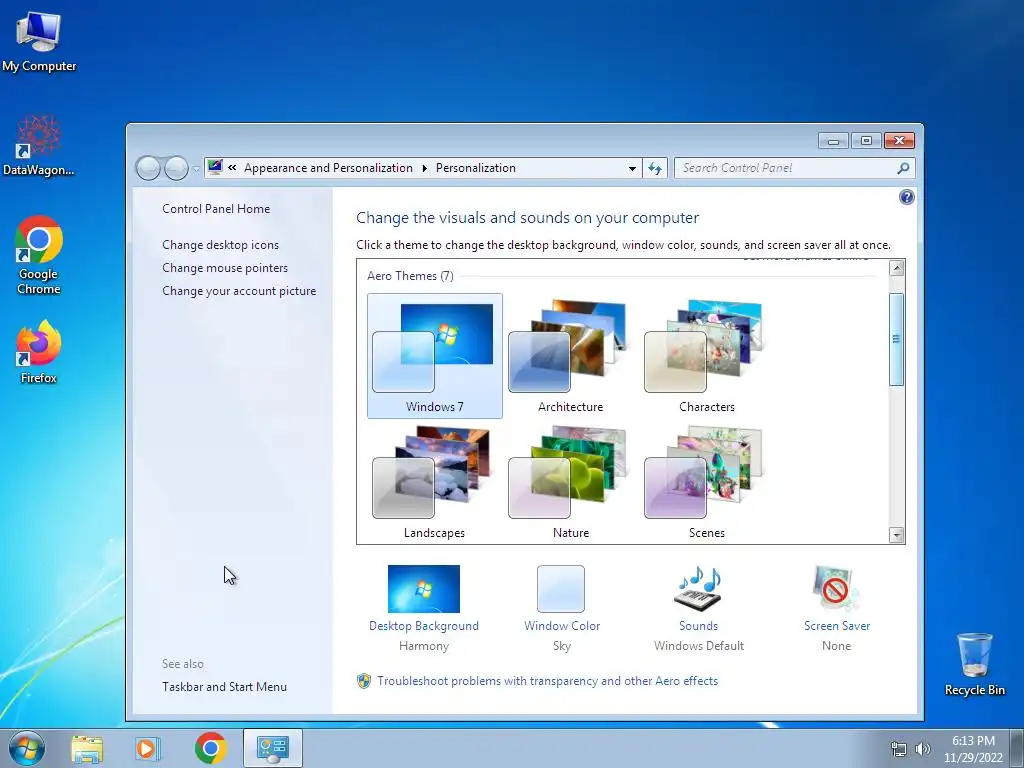Expand the double-chevron breadcrumb overflow

[x=232, y=168]
